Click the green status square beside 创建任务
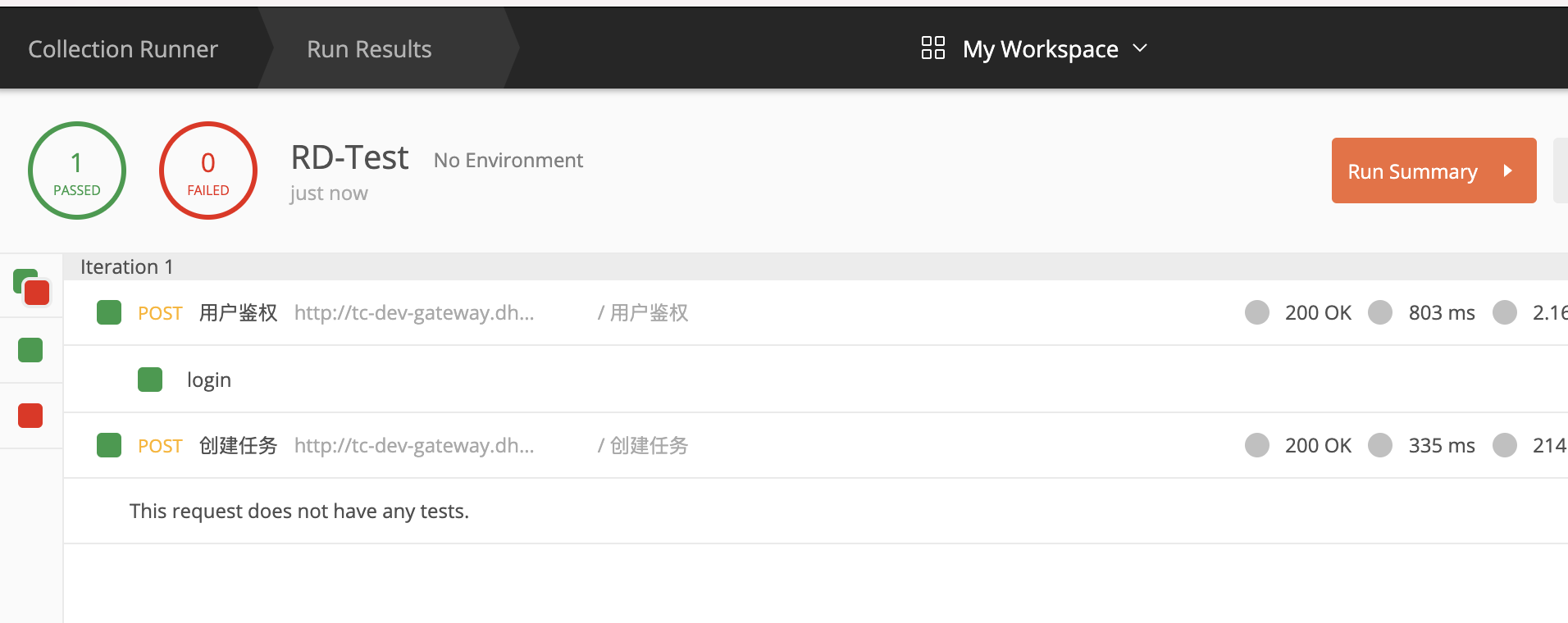The width and height of the screenshot is (1568, 623). coord(109,445)
